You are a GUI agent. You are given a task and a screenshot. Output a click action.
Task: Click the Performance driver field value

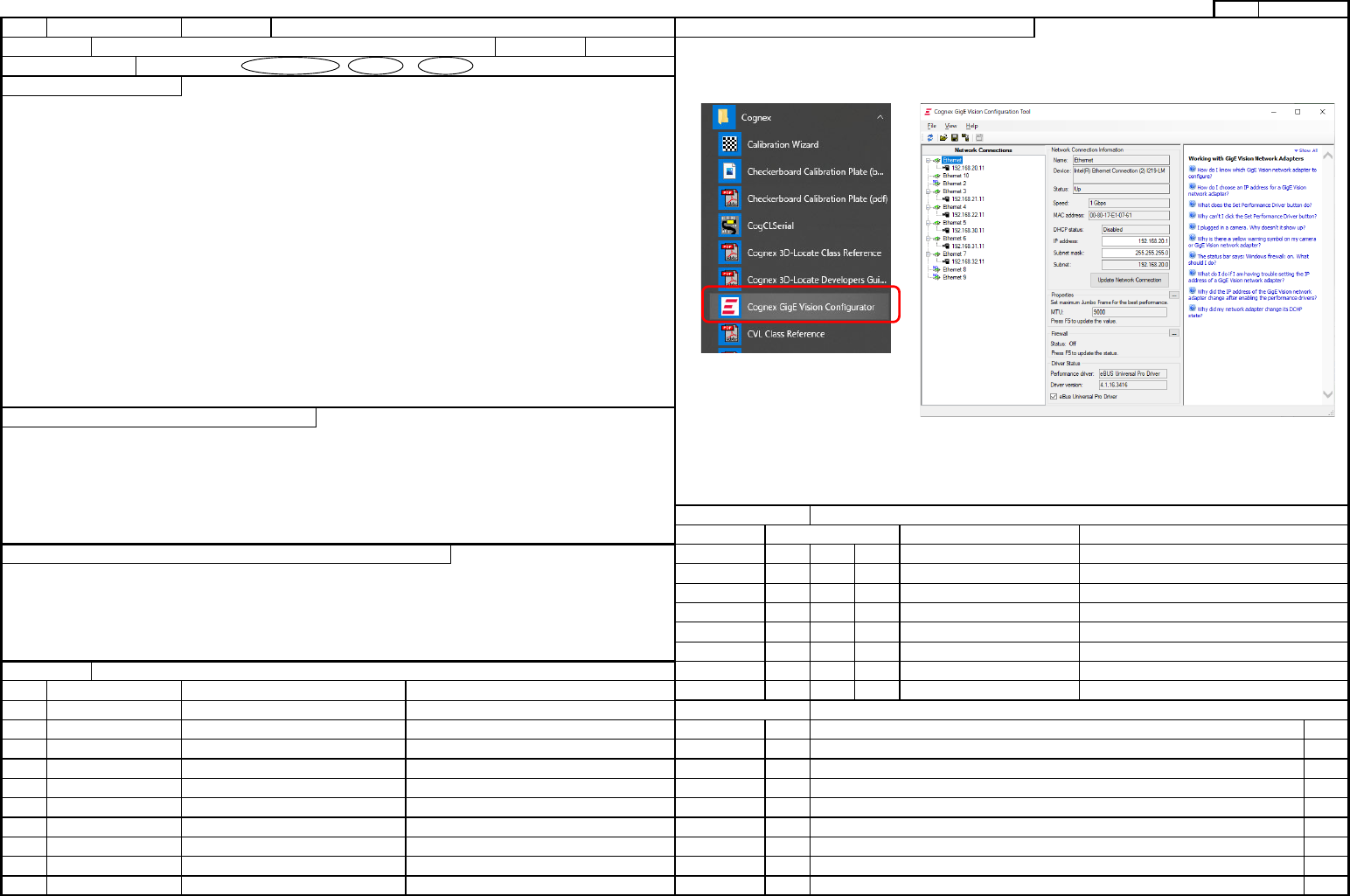point(1132,373)
